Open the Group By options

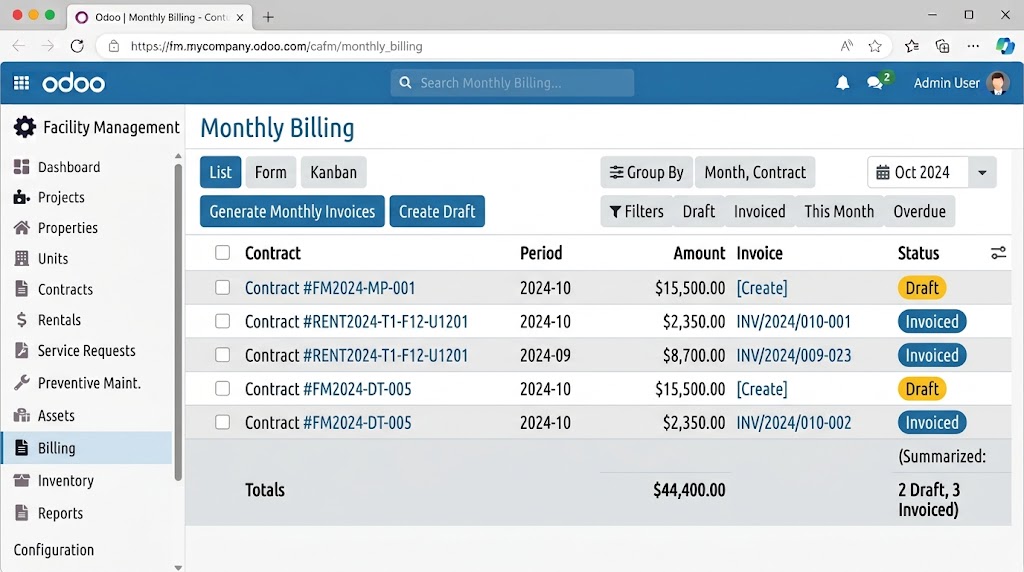click(x=647, y=172)
